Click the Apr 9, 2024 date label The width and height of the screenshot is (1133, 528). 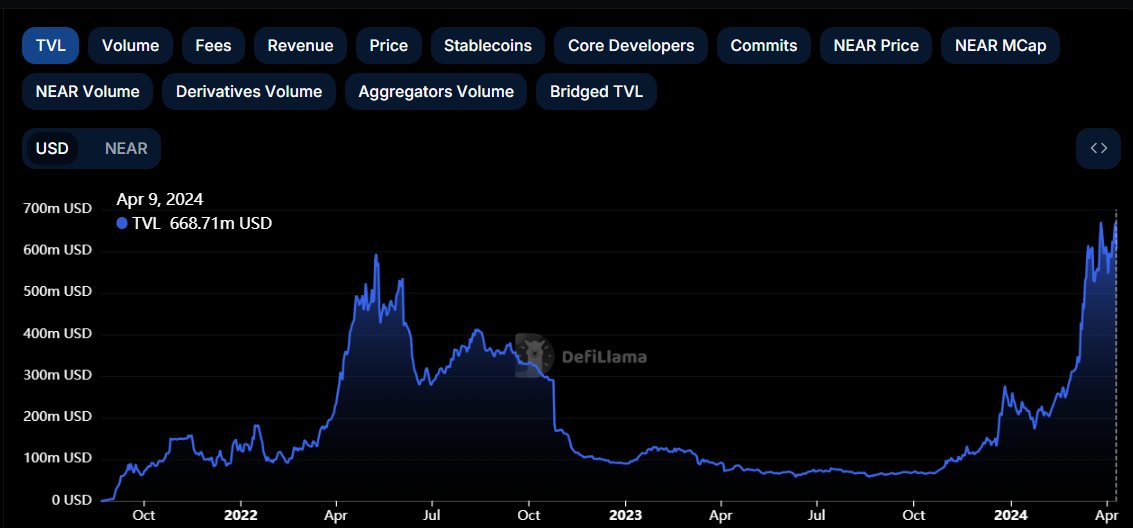[160, 199]
